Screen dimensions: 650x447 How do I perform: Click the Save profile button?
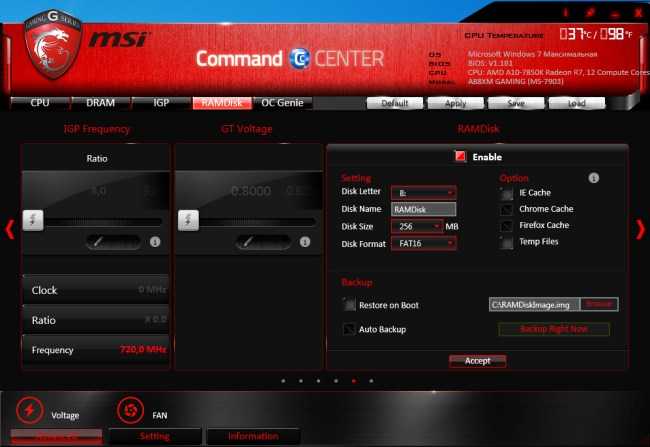(516, 103)
